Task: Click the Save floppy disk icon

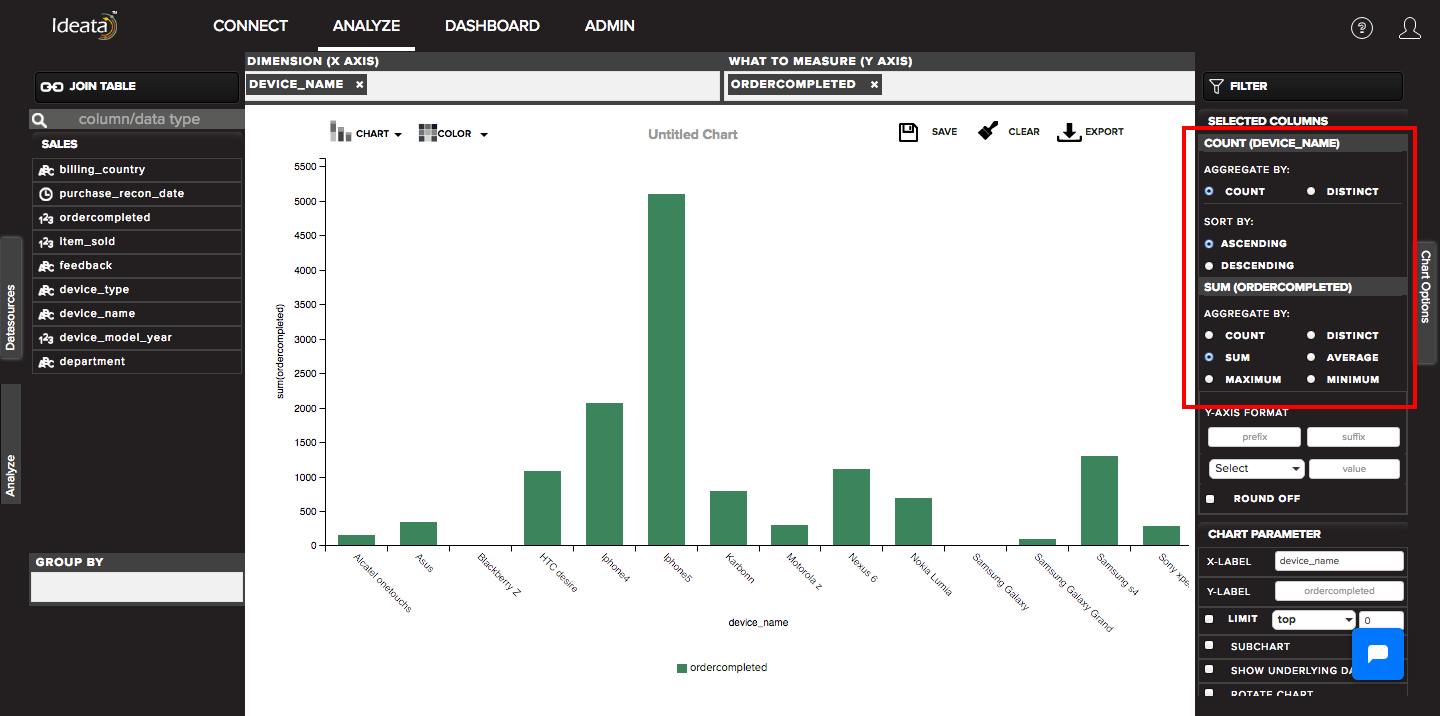Action: (909, 132)
